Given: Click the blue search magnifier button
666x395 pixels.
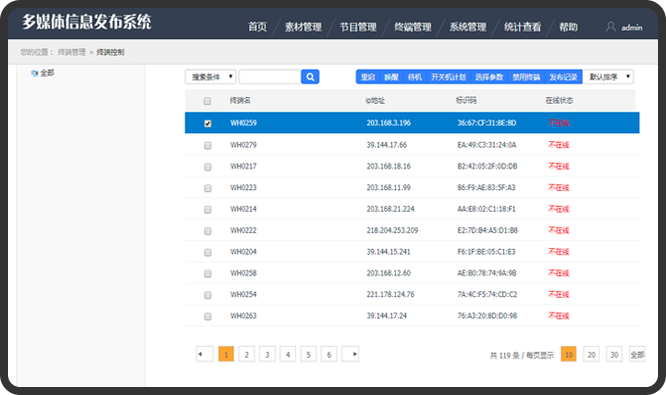Looking at the screenshot, I should [310, 77].
